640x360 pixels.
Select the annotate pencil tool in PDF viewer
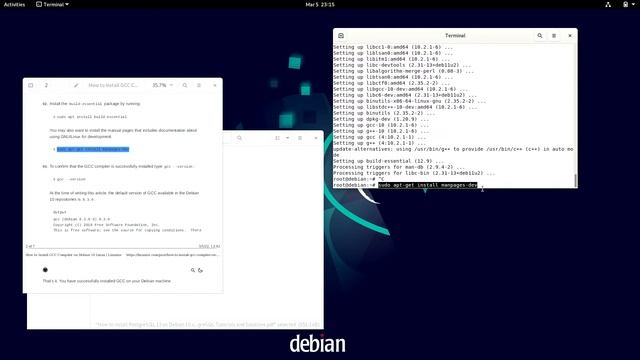[76, 85]
